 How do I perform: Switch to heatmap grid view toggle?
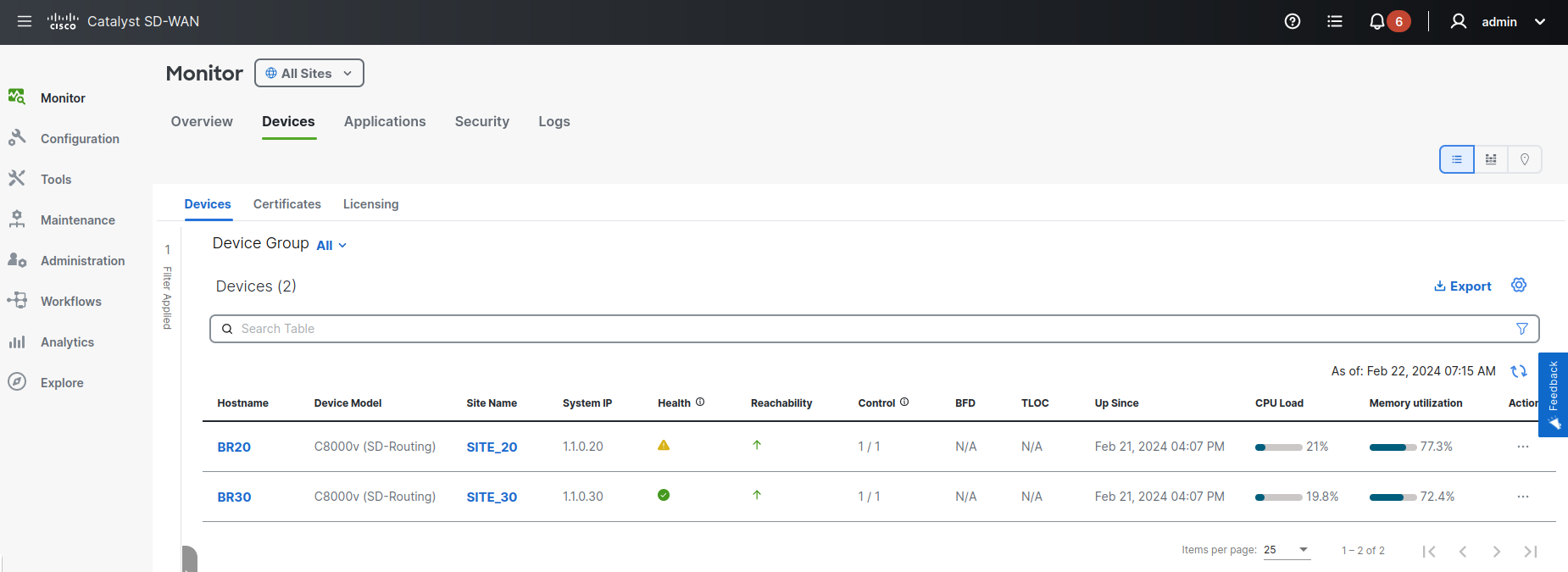pyautogui.click(x=1490, y=159)
